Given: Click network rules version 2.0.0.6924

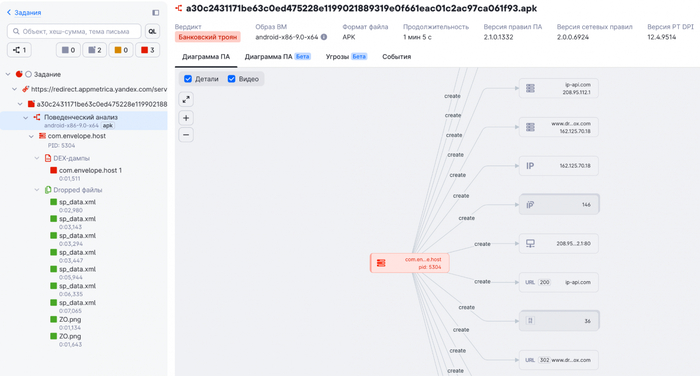Looking at the screenshot, I should [x=573, y=37].
